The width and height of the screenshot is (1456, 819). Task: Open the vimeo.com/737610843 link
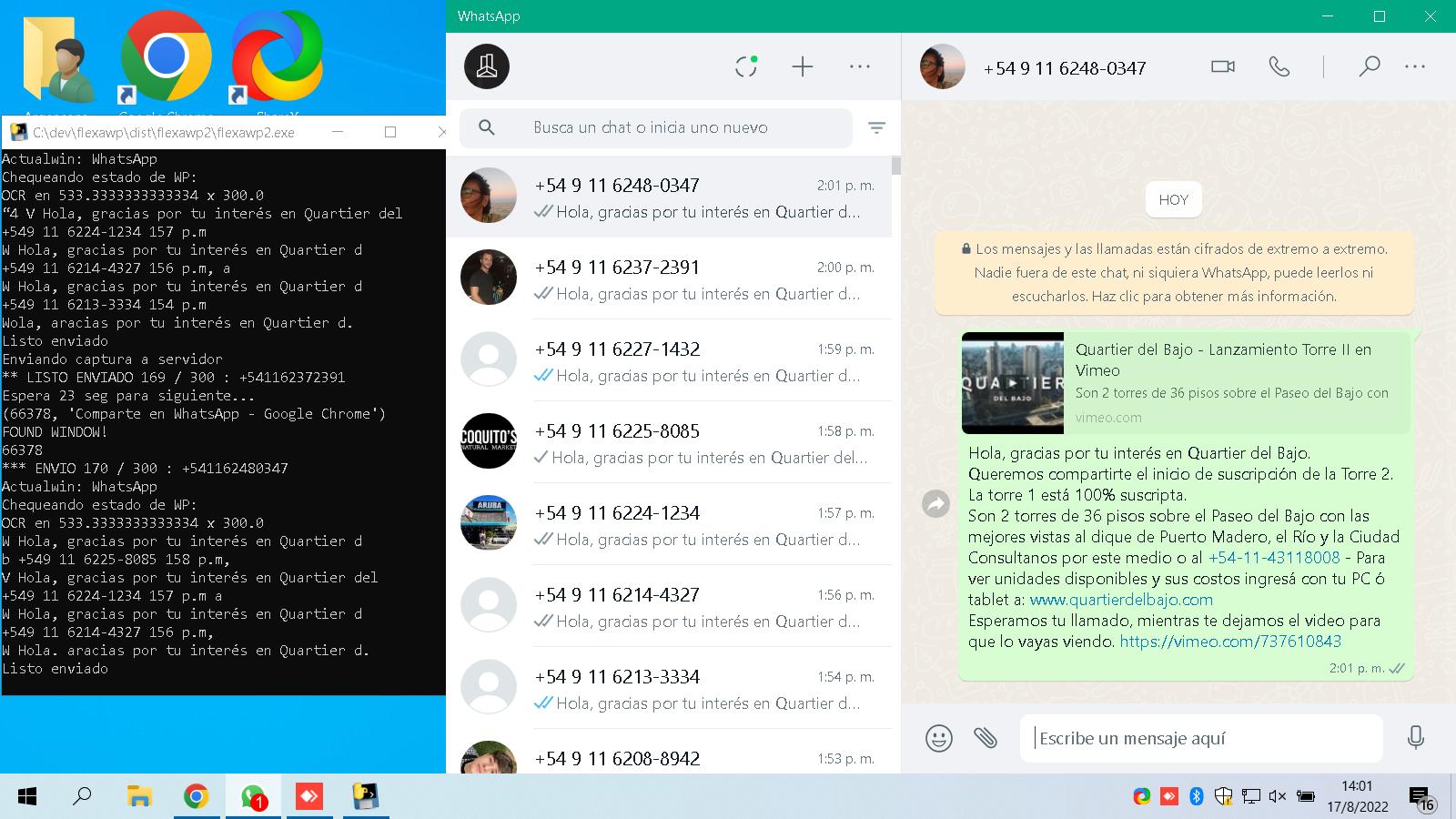pyautogui.click(x=1230, y=642)
